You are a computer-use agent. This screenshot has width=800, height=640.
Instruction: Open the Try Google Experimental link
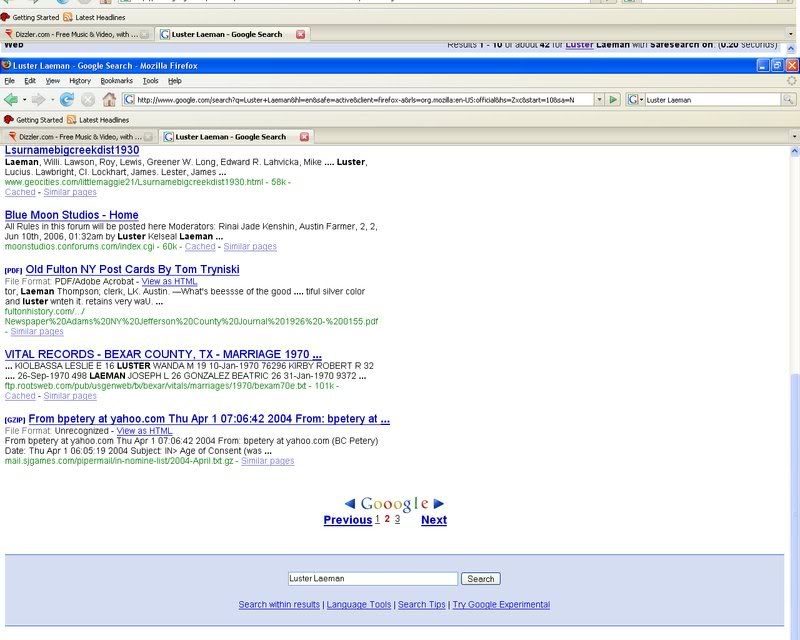coord(501,605)
